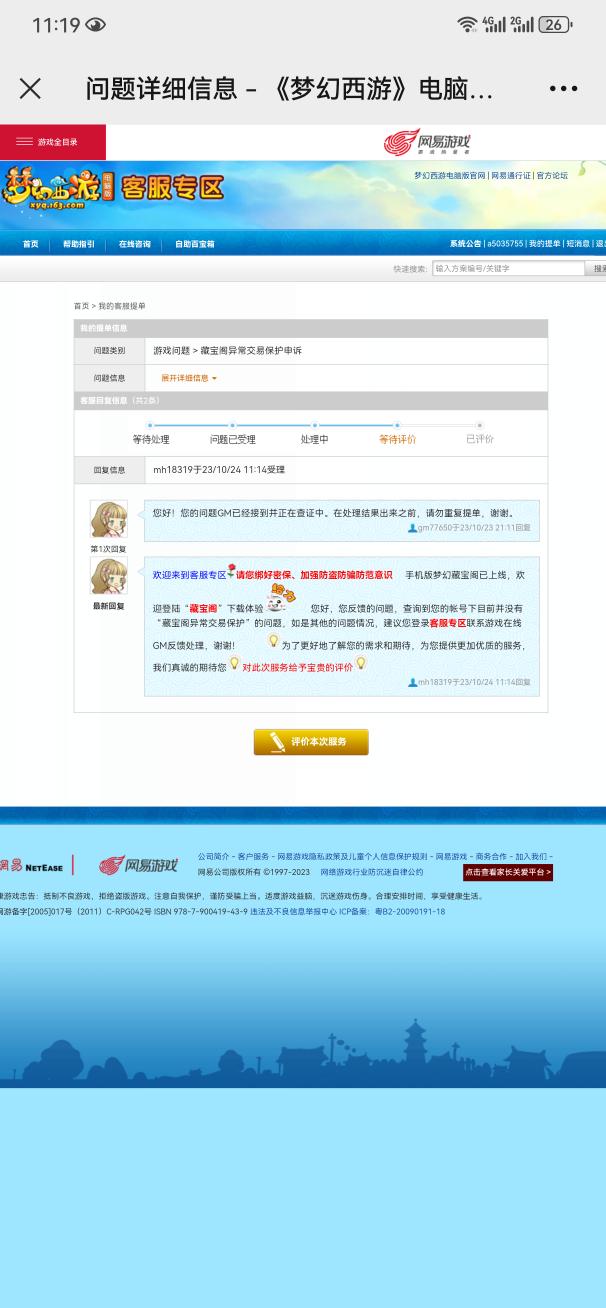606x1308 pixels.
Task: Click the smiling 藏宝阁 mascot emoji
Action: click(281, 599)
